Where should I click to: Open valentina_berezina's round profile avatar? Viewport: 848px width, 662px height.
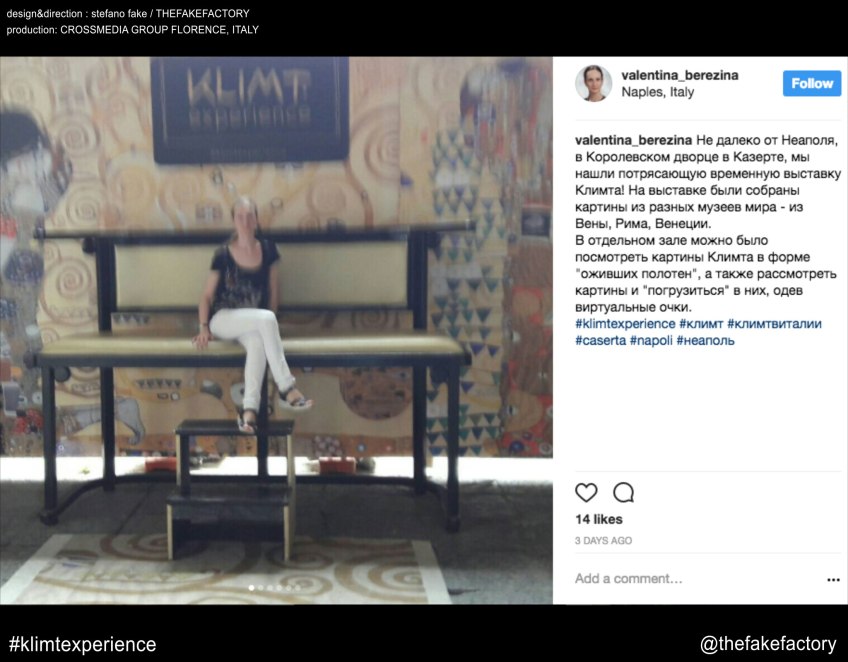593,83
